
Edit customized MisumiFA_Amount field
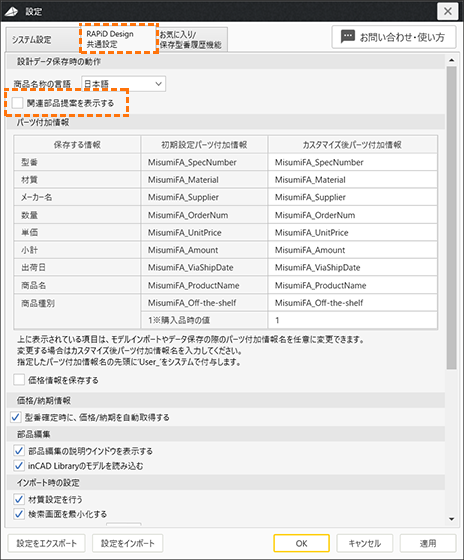tap(353, 250)
